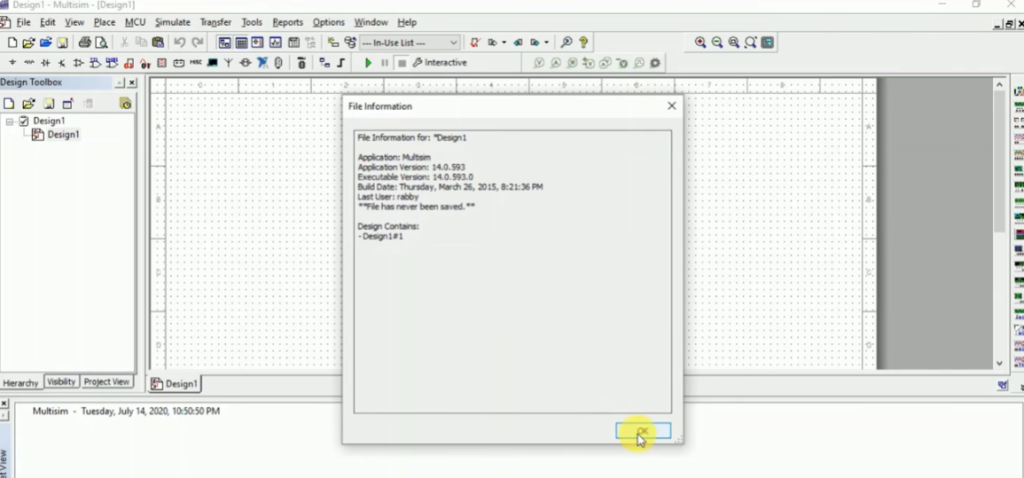Create new design in Design Toolbox
Viewport: 1024px width, 478px height.
[9, 104]
